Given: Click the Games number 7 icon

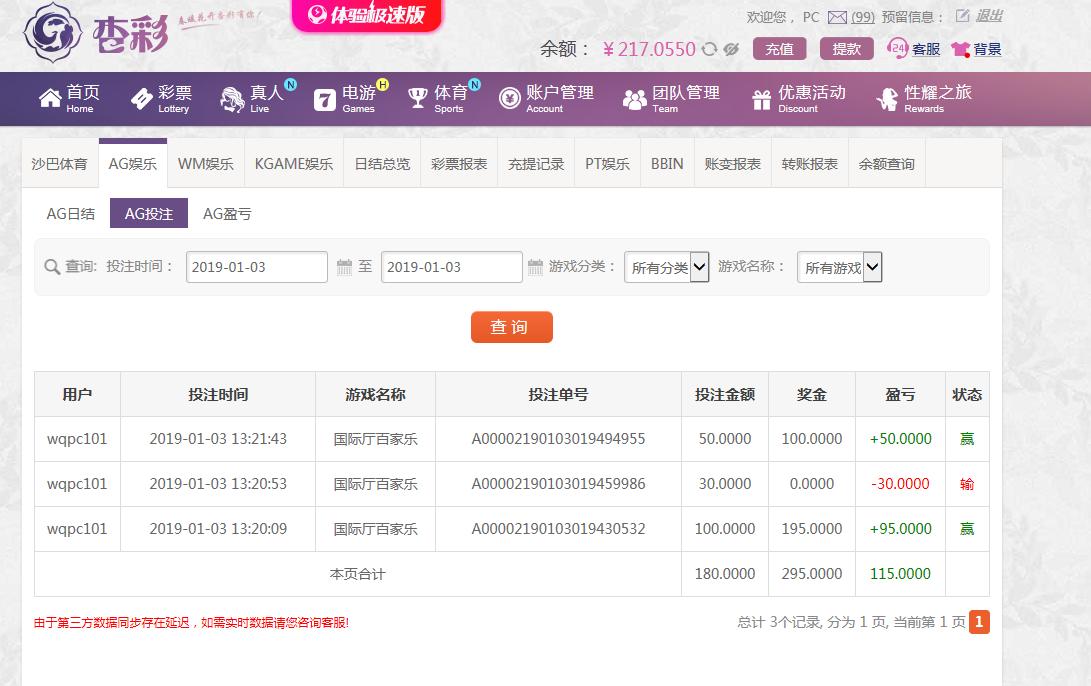Looking at the screenshot, I should 324,100.
